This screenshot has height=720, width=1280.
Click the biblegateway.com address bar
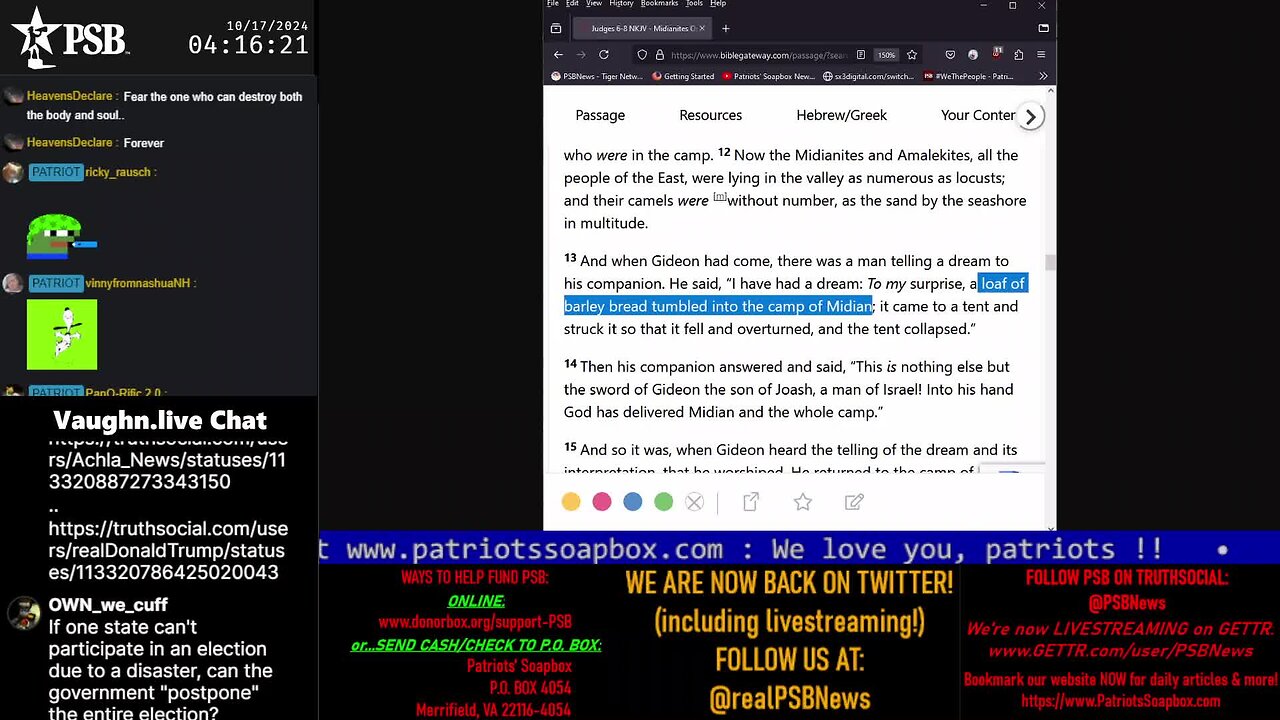click(x=758, y=55)
